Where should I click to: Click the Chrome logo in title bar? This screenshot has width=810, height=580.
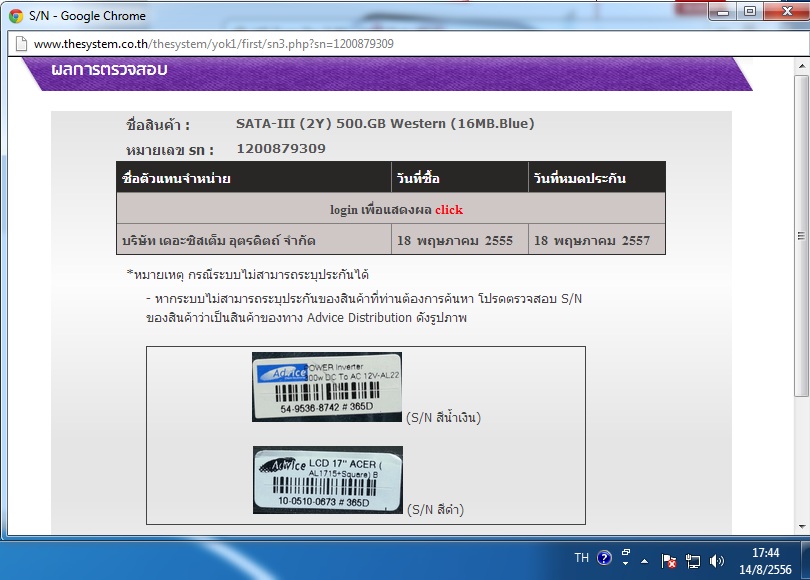tap(16, 16)
